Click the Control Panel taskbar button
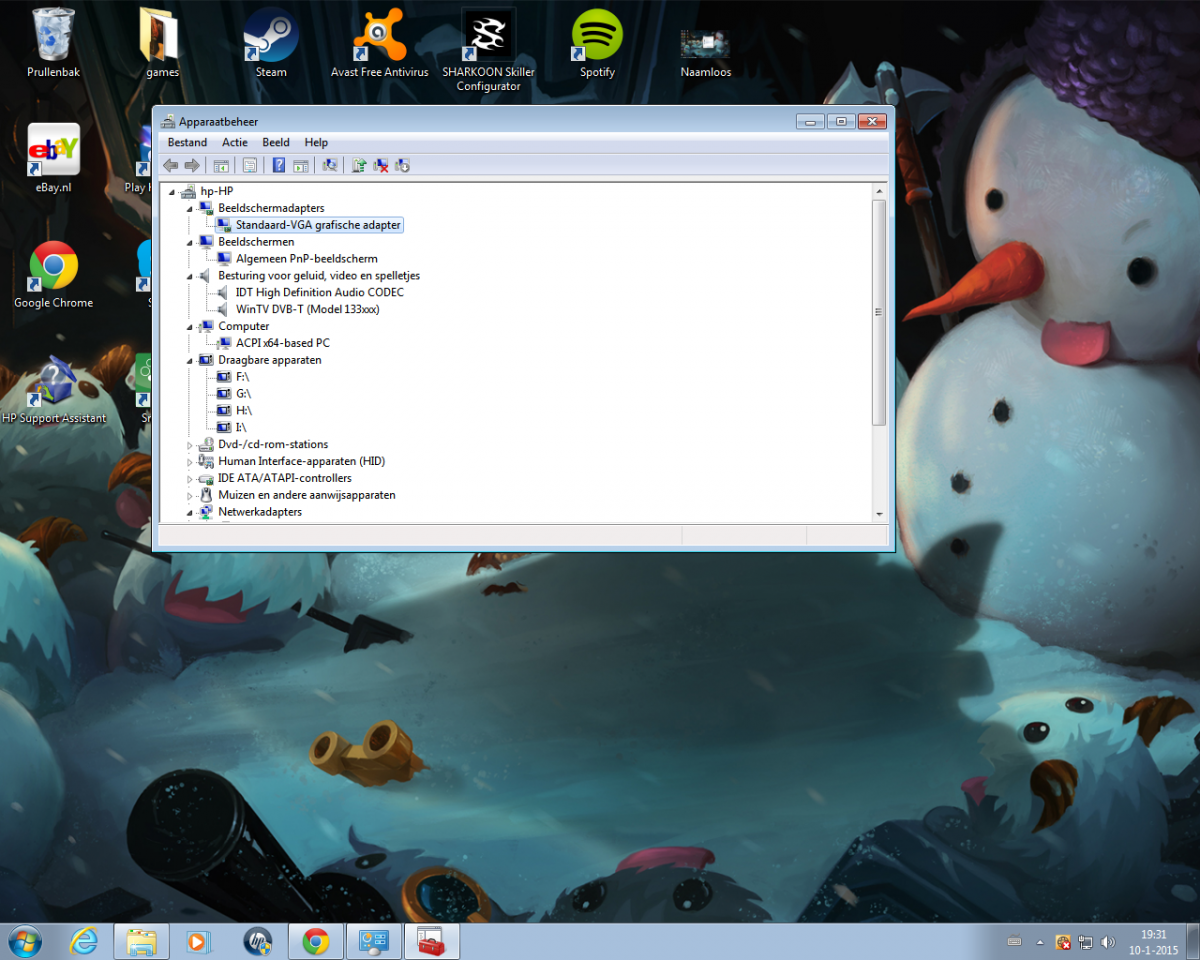The height and width of the screenshot is (960, 1200). click(x=374, y=941)
